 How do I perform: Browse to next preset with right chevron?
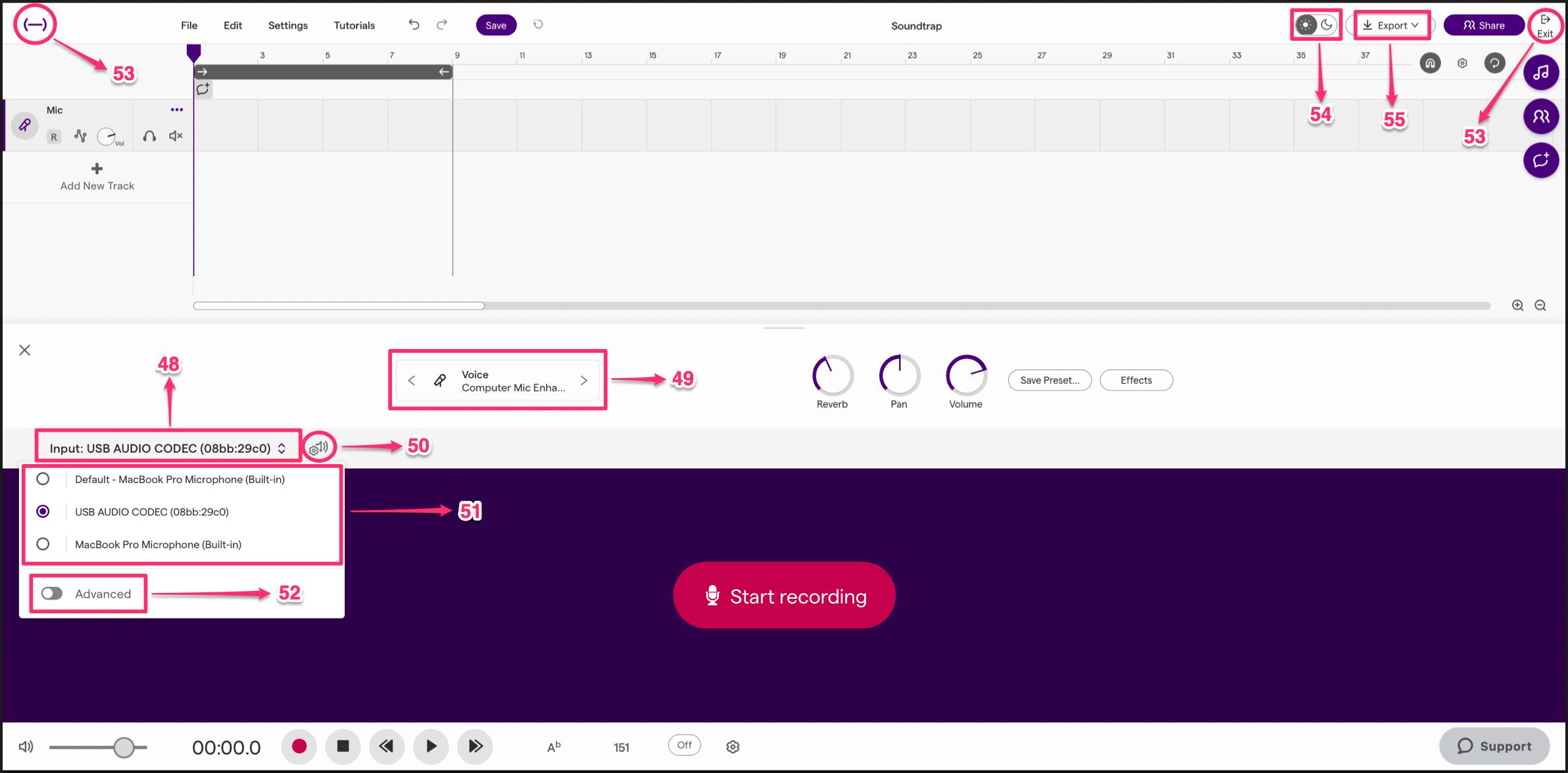pyautogui.click(x=583, y=380)
